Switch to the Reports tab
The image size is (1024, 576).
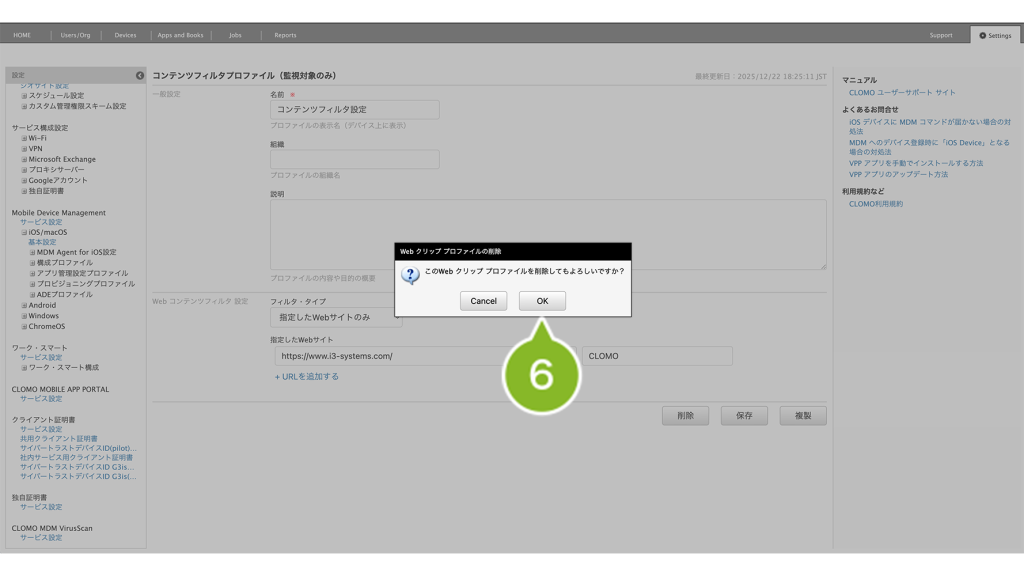point(285,35)
